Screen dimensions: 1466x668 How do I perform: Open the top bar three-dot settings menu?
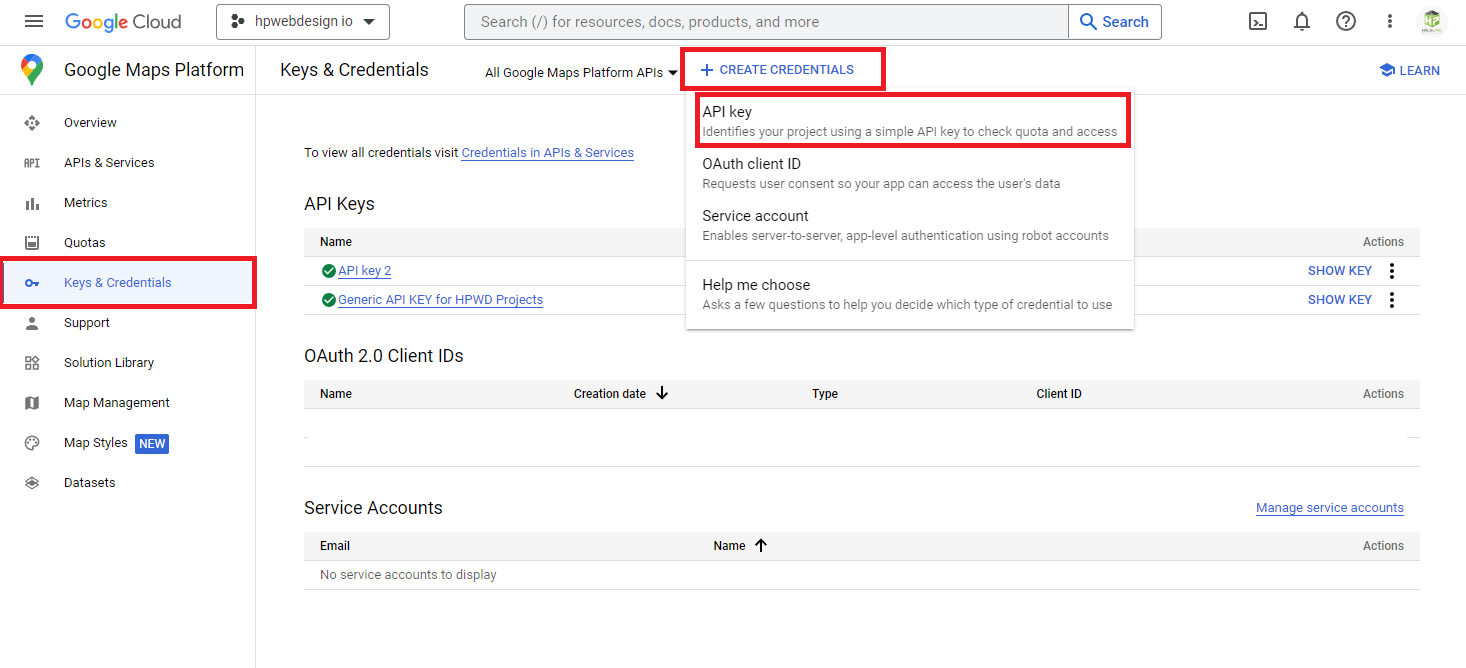(1390, 22)
